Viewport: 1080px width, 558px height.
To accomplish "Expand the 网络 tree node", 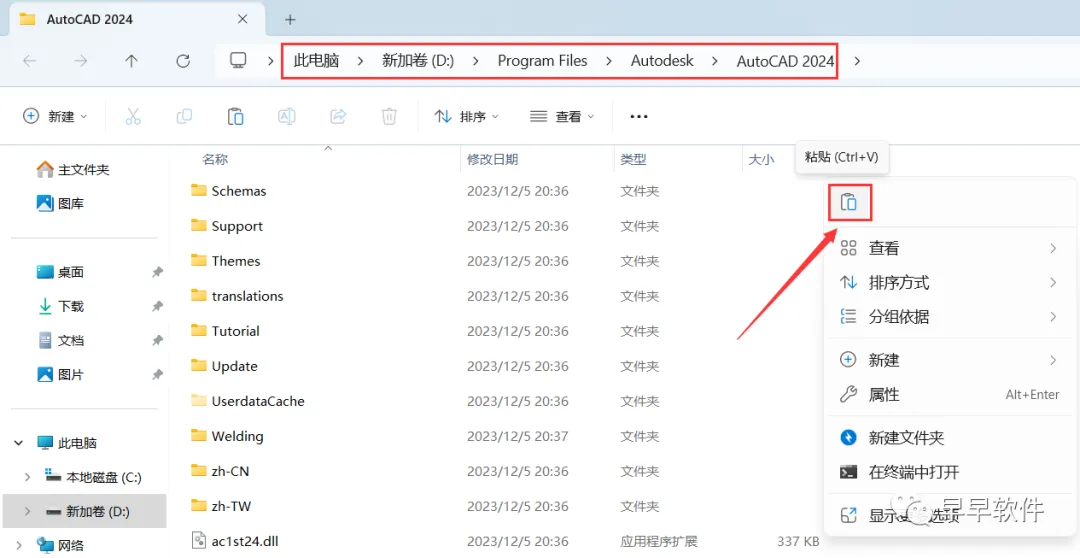I will (19, 546).
